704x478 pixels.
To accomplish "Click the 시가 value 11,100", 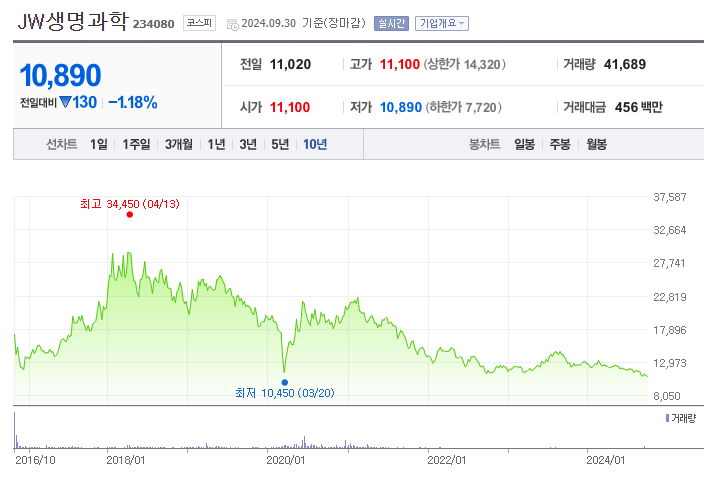I will point(290,107).
